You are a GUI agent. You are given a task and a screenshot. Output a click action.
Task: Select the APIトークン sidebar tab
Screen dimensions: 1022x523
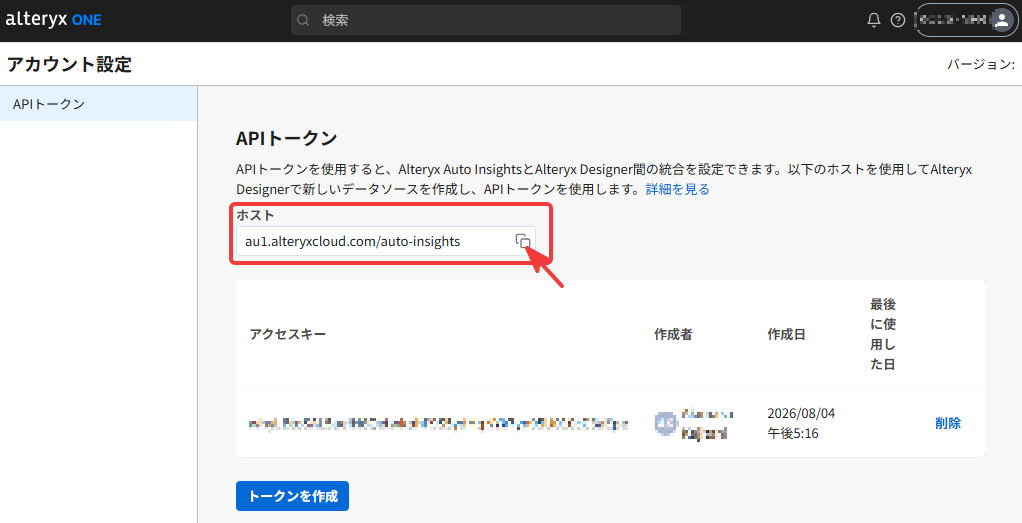[98, 104]
